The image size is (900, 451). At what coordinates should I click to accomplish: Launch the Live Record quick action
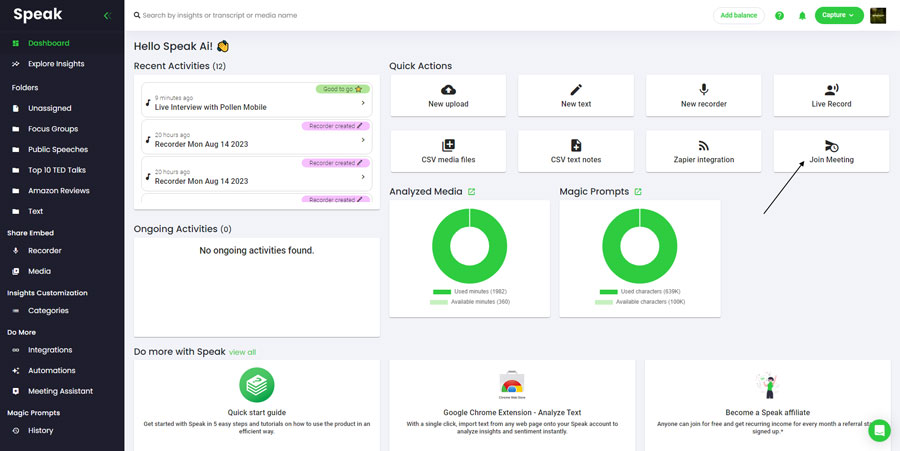[x=831, y=90]
